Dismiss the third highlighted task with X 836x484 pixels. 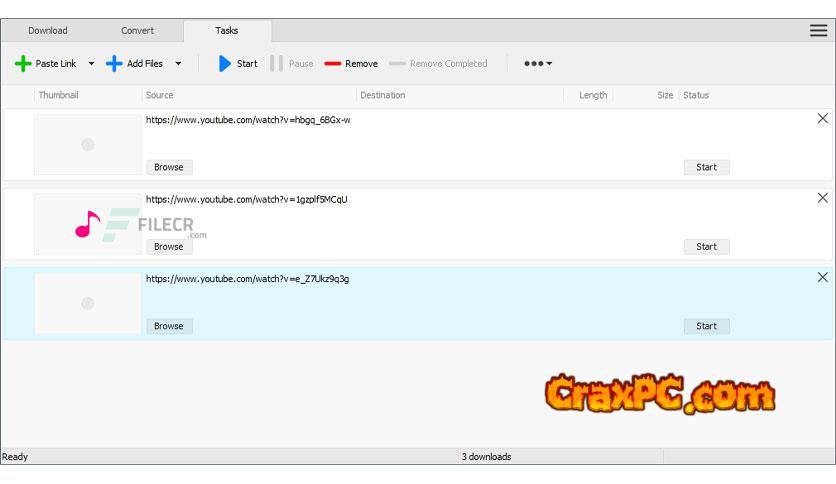point(822,277)
